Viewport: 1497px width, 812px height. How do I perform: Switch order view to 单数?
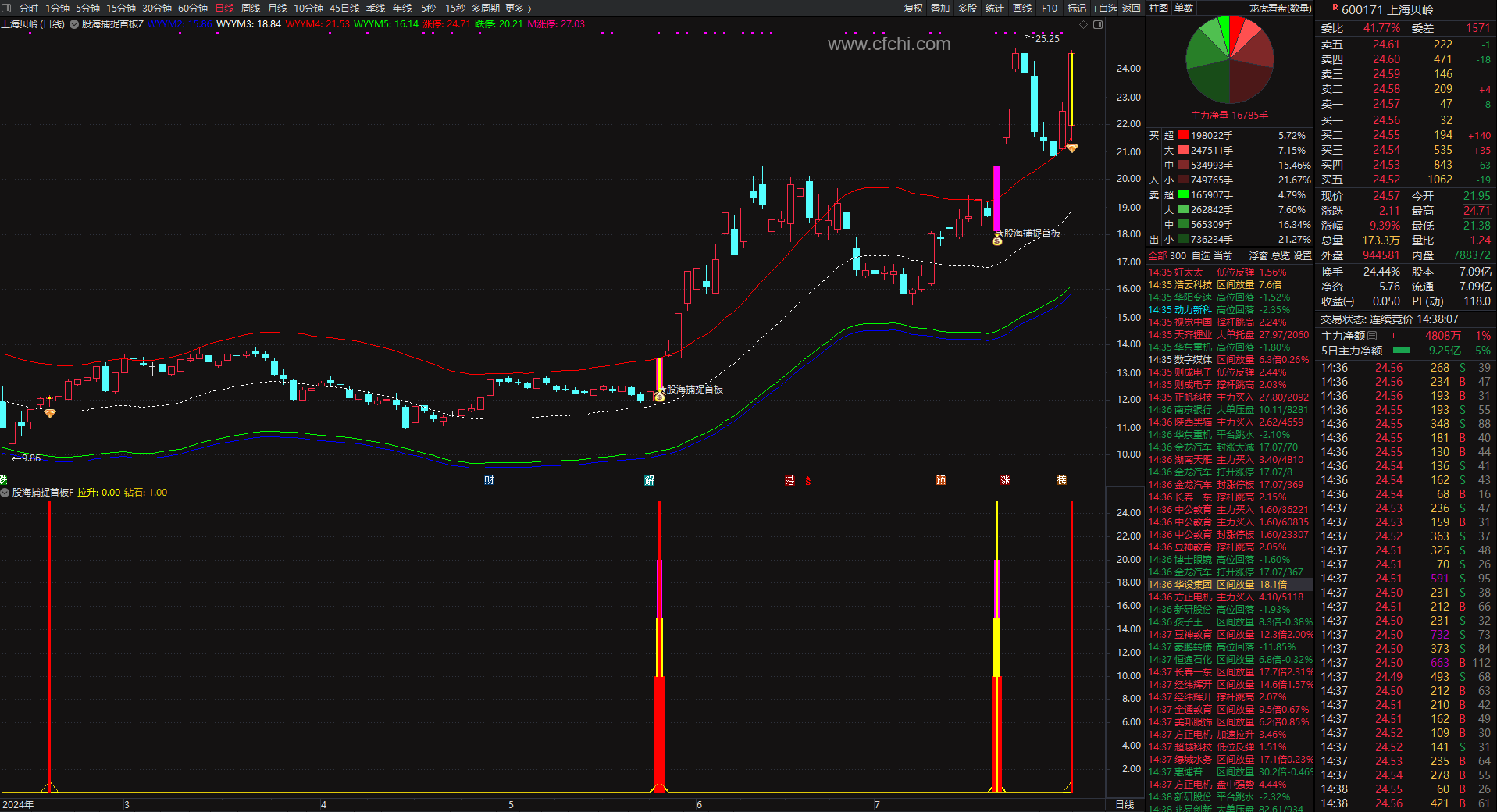pos(1184,8)
